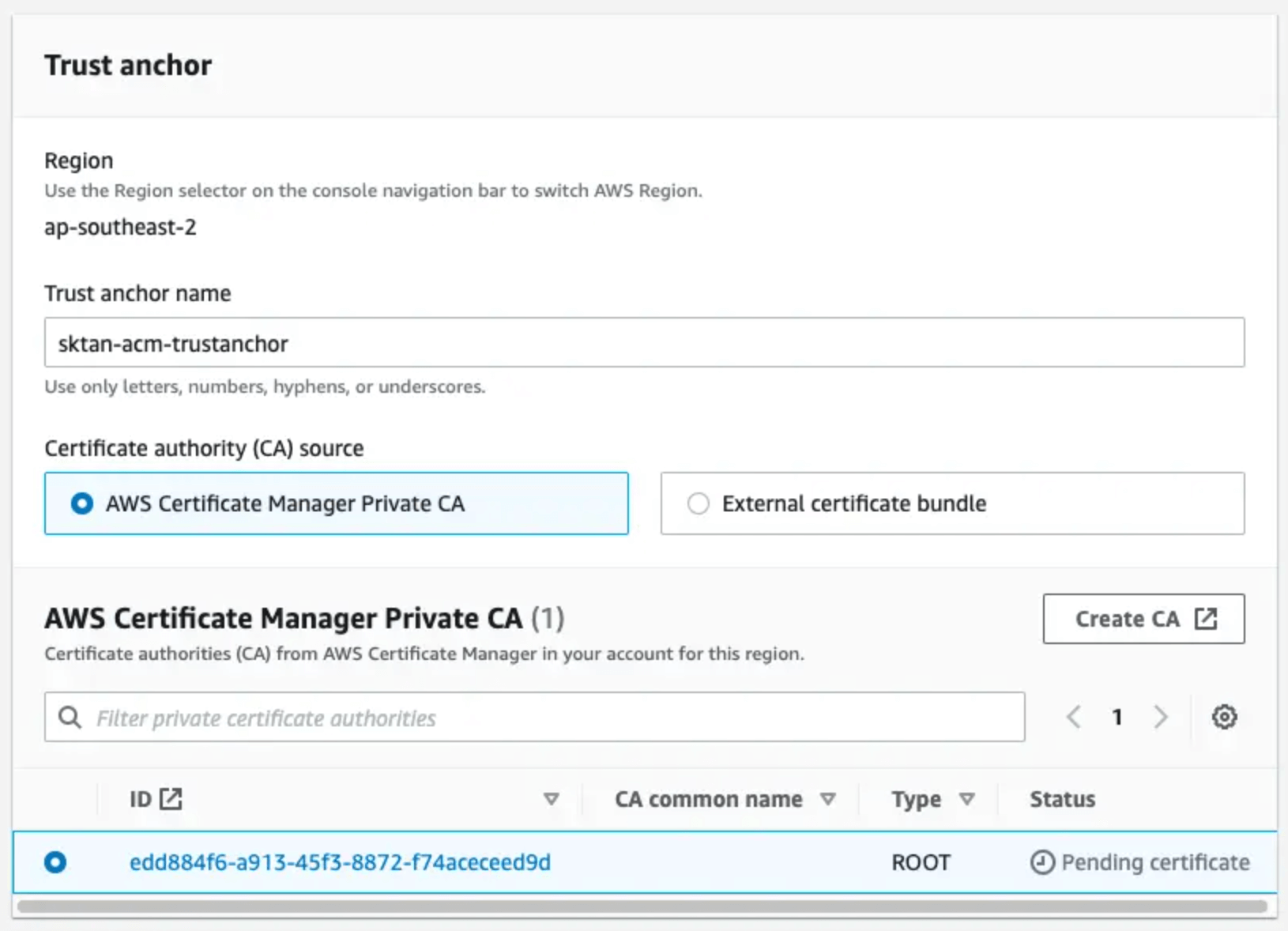This screenshot has width=1288, height=931.
Task: Click the horizontal scrollbar of CA table
Action: (x=642, y=906)
